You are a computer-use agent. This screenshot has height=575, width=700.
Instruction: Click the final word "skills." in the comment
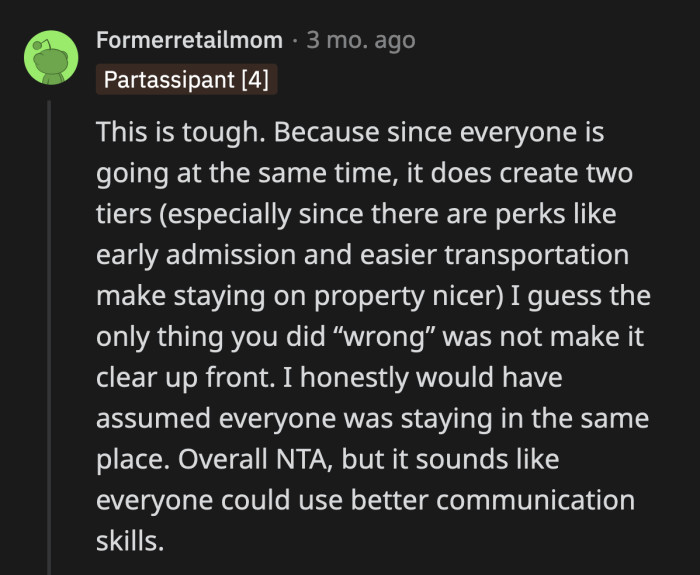128,540
